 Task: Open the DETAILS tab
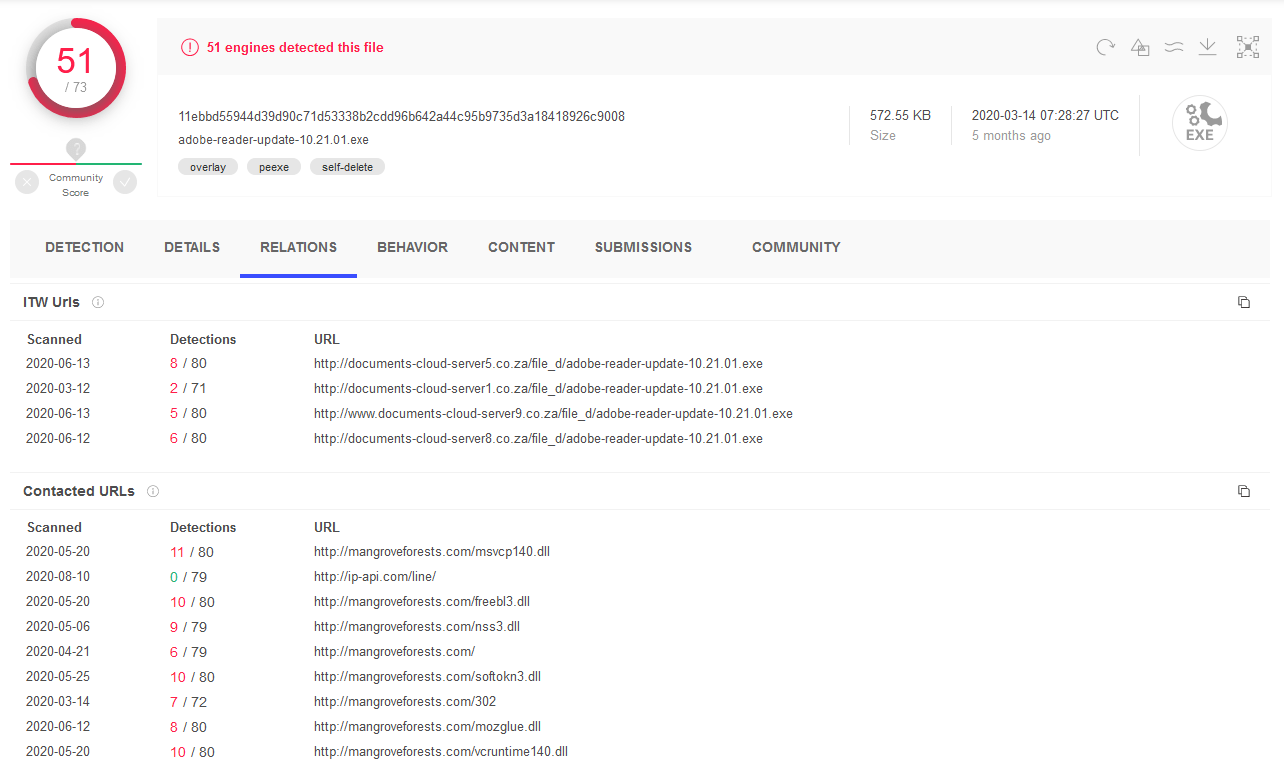pyautogui.click(x=192, y=247)
